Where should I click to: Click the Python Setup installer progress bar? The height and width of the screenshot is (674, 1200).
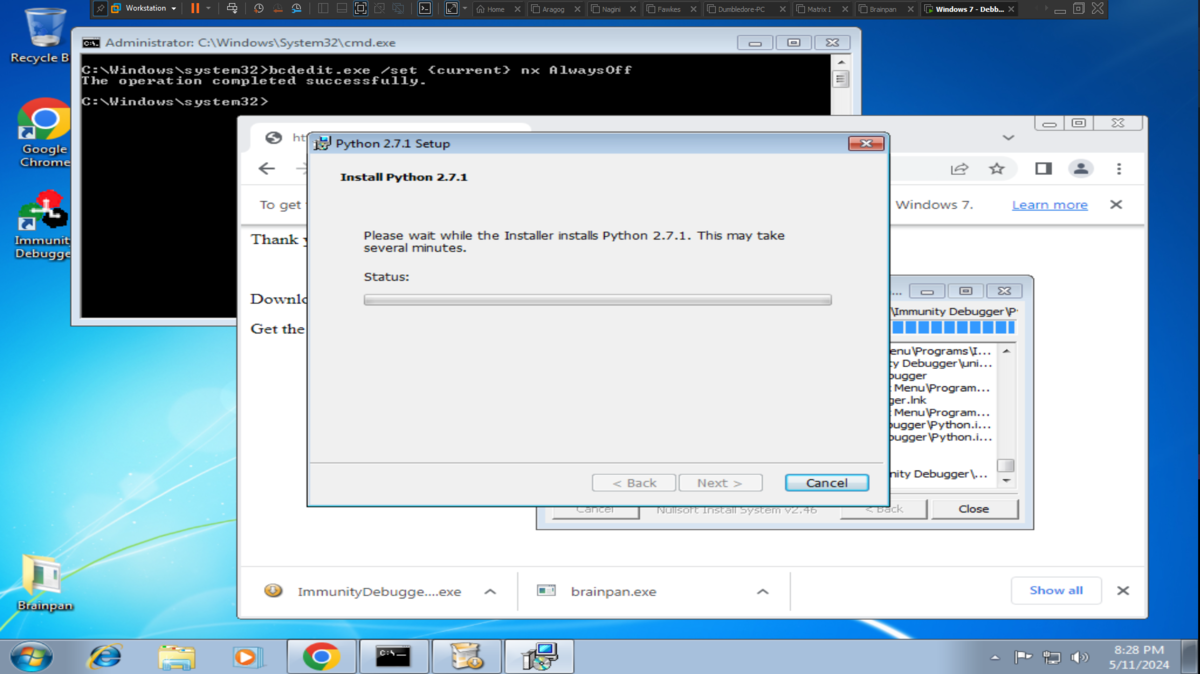click(598, 299)
